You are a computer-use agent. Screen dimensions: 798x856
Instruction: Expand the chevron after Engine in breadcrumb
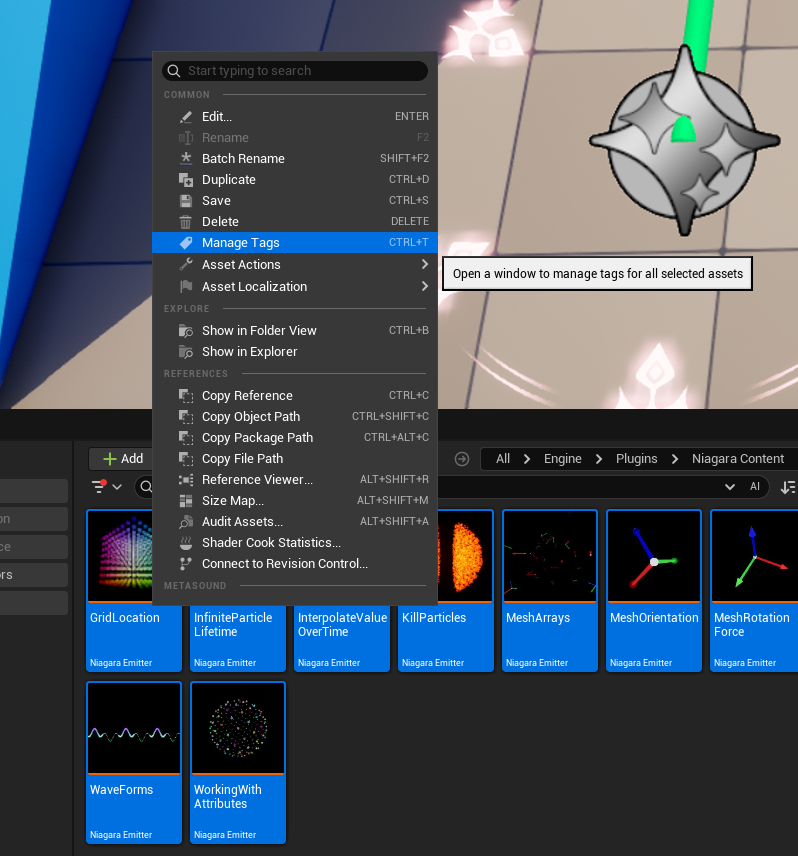coord(599,459)
